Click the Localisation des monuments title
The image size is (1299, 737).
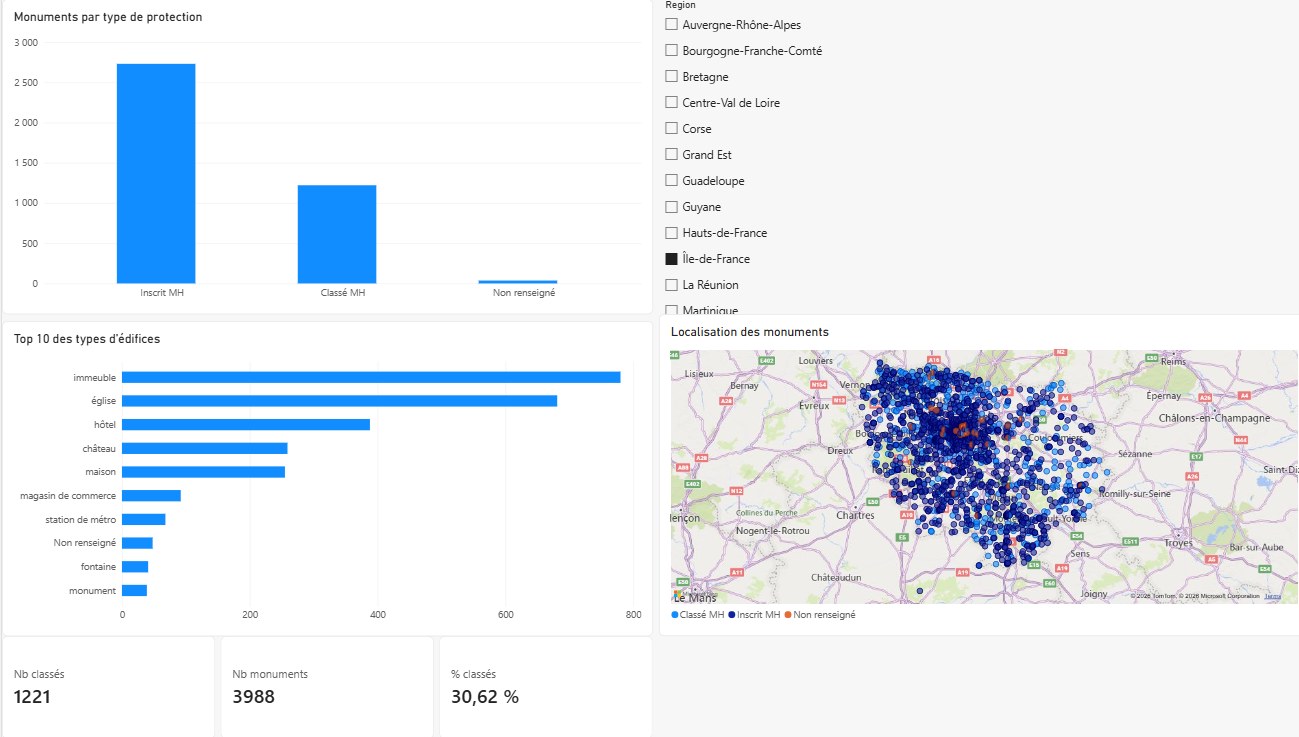click(750, 332)
